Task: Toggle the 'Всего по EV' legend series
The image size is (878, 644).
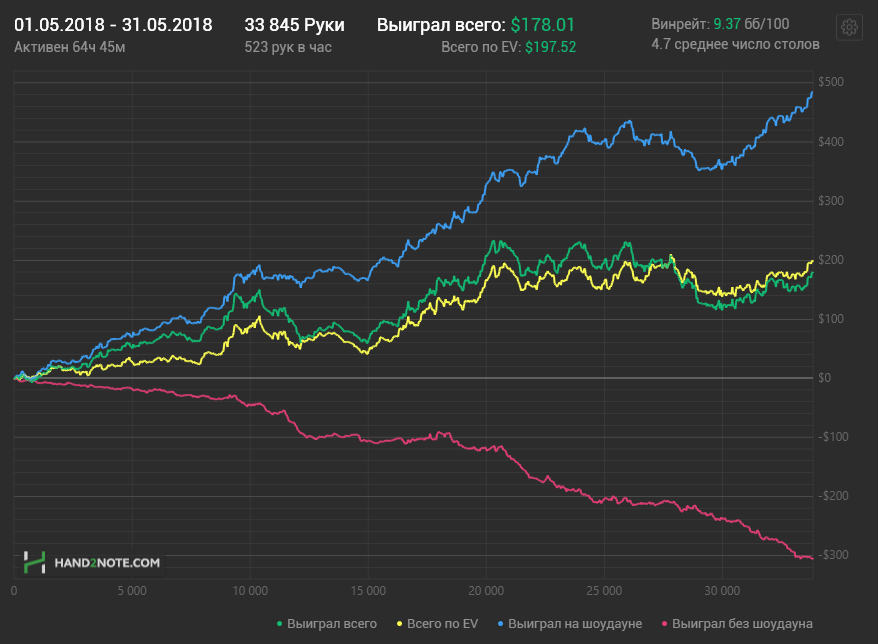Action: 437,624
